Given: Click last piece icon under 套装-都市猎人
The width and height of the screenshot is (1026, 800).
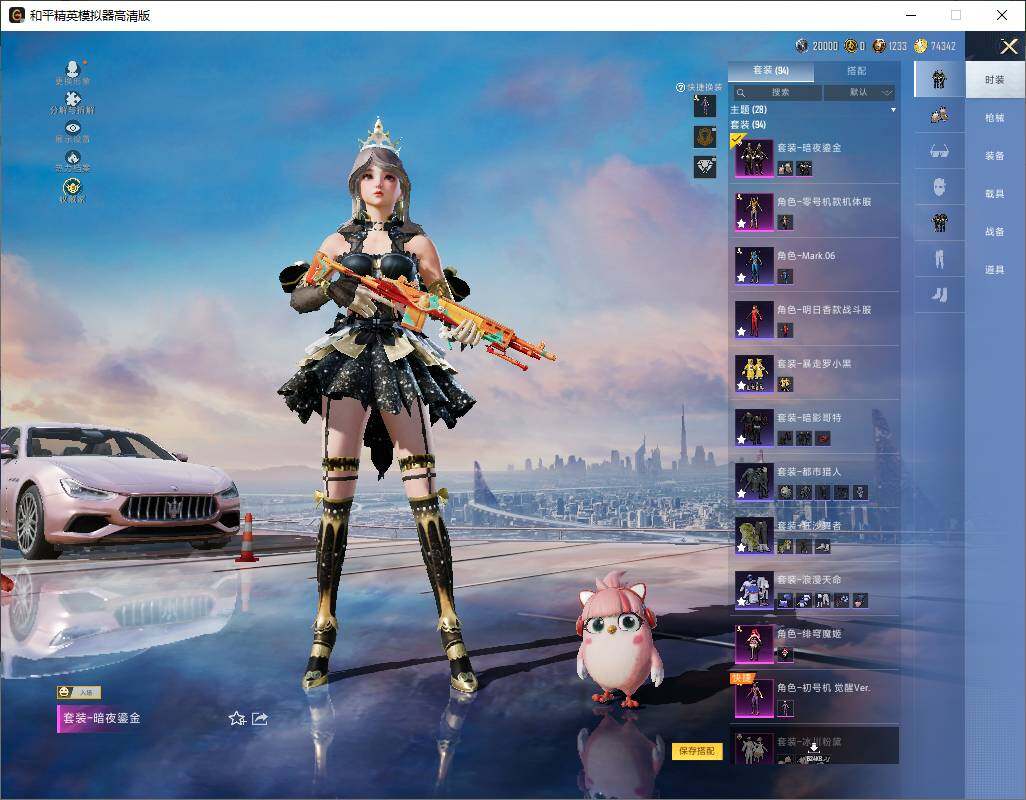Looking at the screenshot, I should [x=860, y=492].
